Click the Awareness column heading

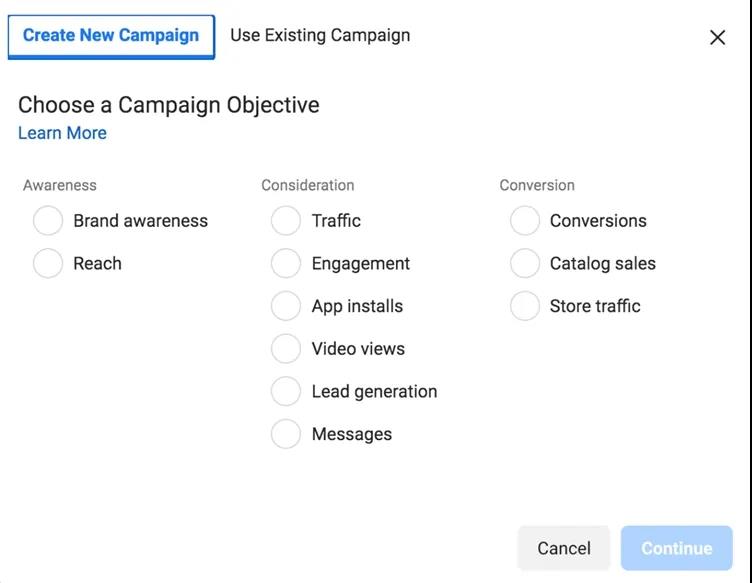click(60, 185)
